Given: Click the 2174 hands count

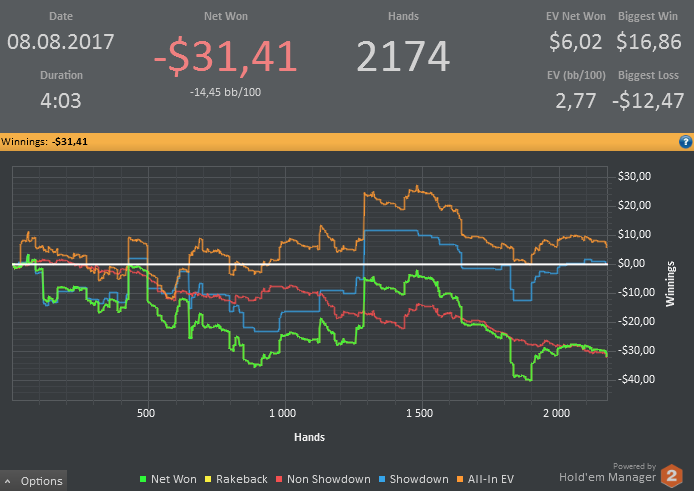Looking at the screenshot, I should coord(403,56).
